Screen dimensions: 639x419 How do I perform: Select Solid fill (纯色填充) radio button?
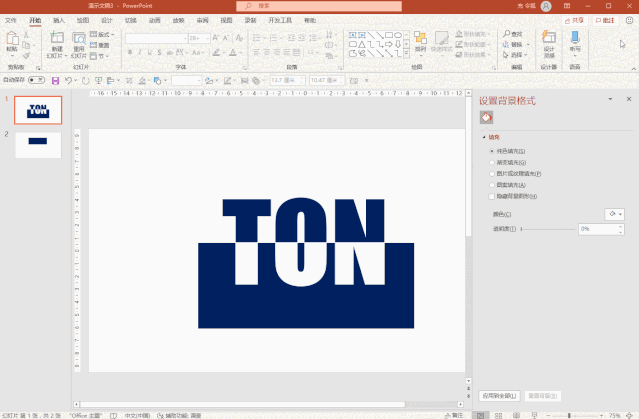coord(491,151)
